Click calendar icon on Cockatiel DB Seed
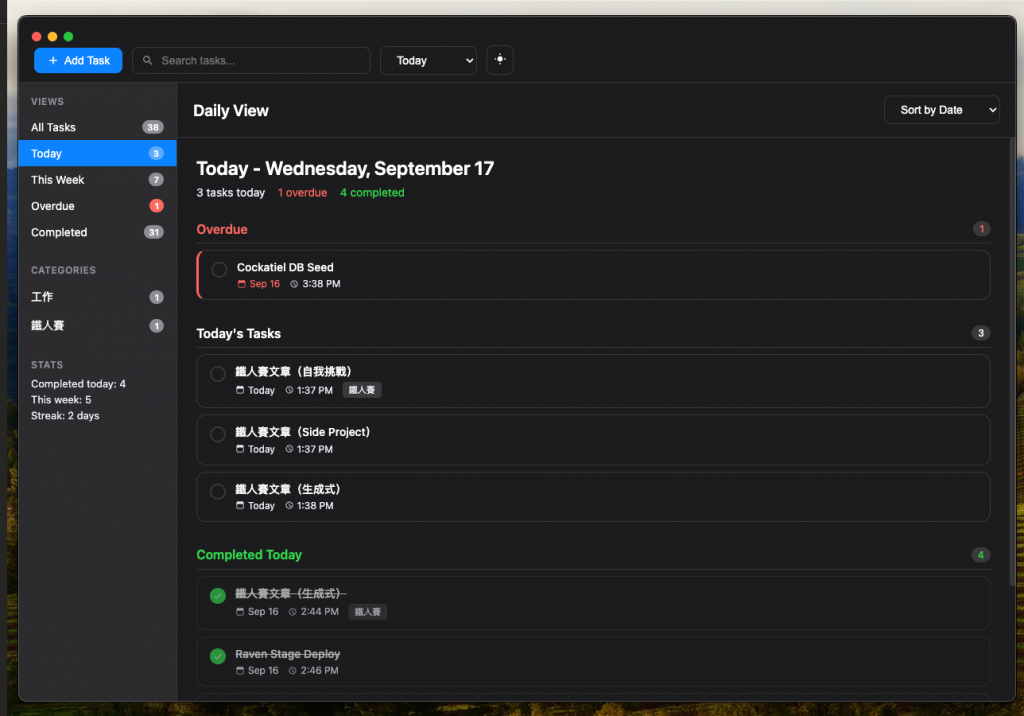 (241, 284)
